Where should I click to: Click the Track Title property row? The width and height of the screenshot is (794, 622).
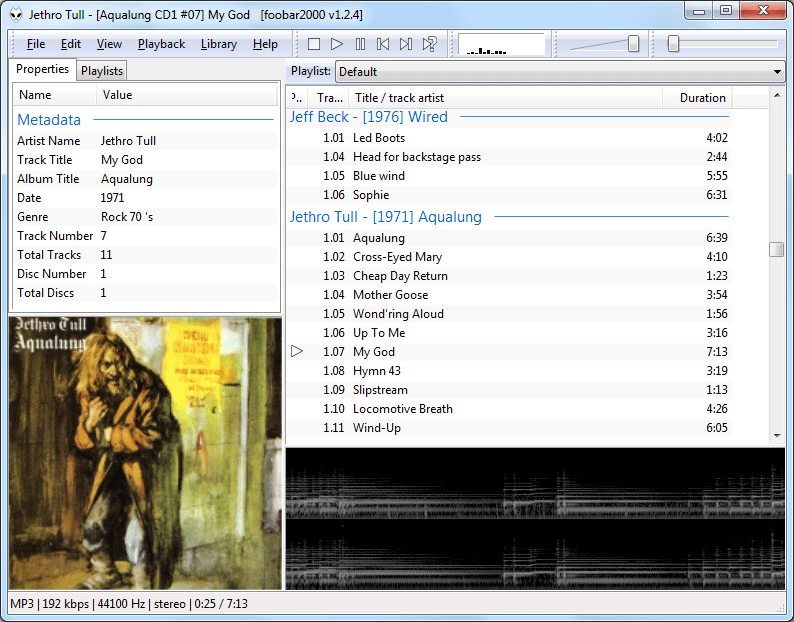145,160
